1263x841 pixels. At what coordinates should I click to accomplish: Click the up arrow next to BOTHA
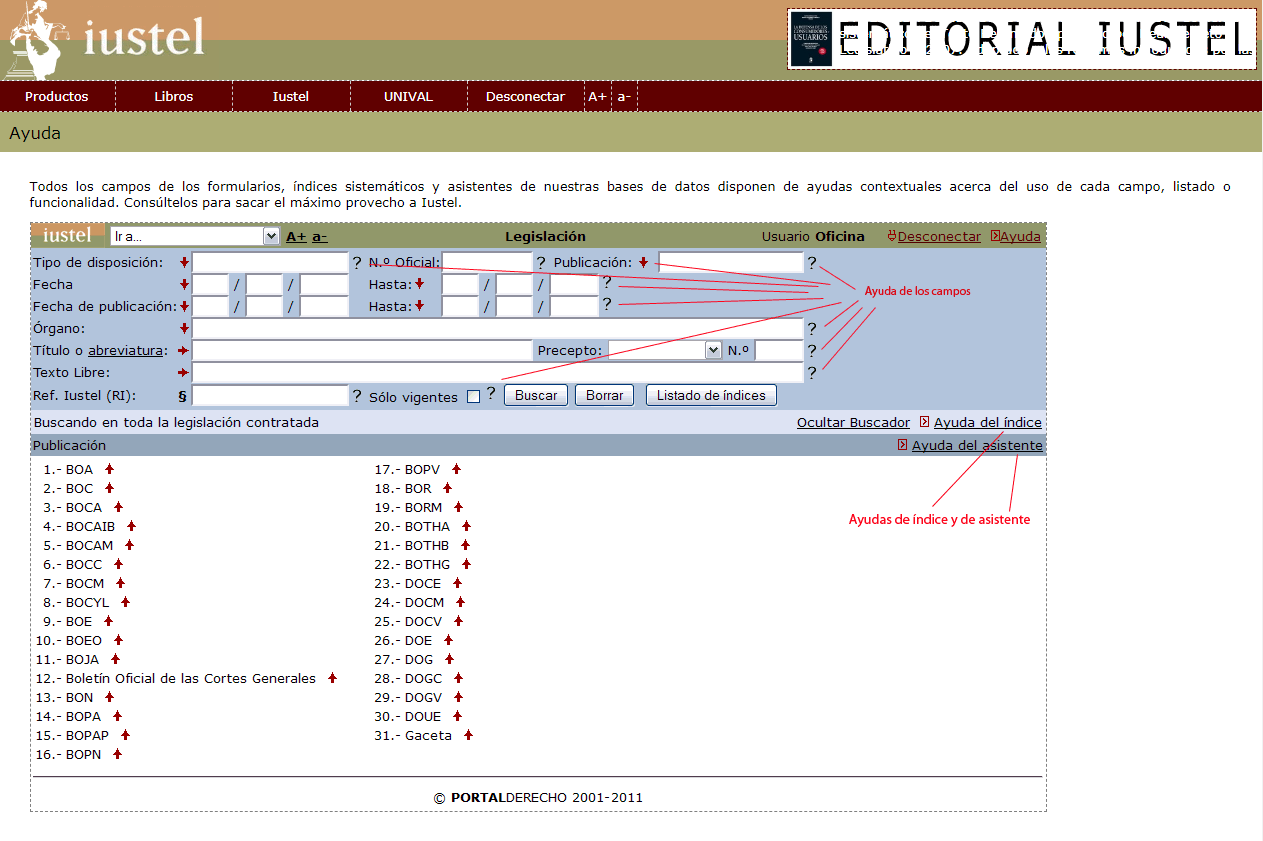tap(466, 525)
